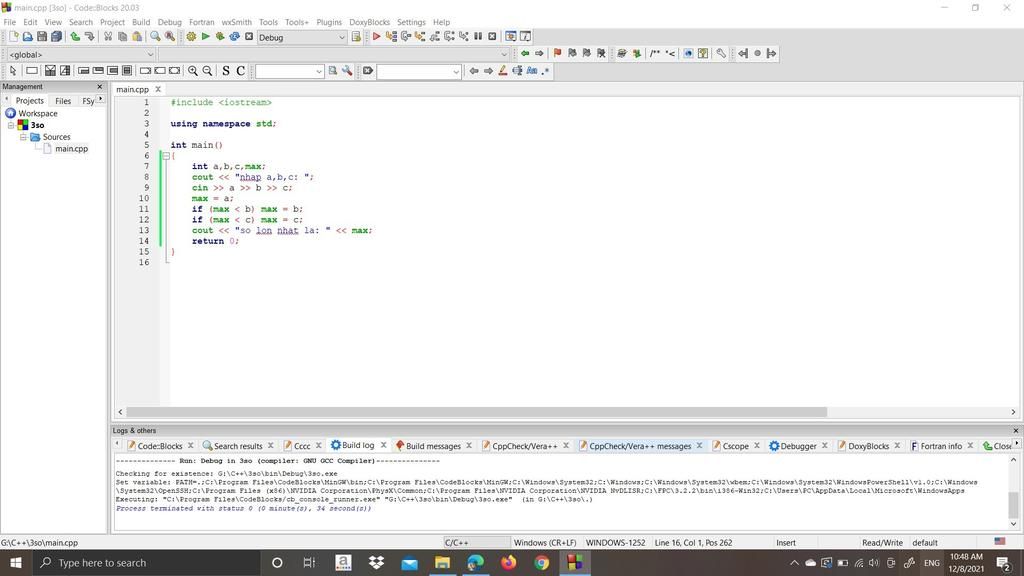The image size is (1024, 576).
Task: Toggle regex search option icon
Action: coord(546,71)
